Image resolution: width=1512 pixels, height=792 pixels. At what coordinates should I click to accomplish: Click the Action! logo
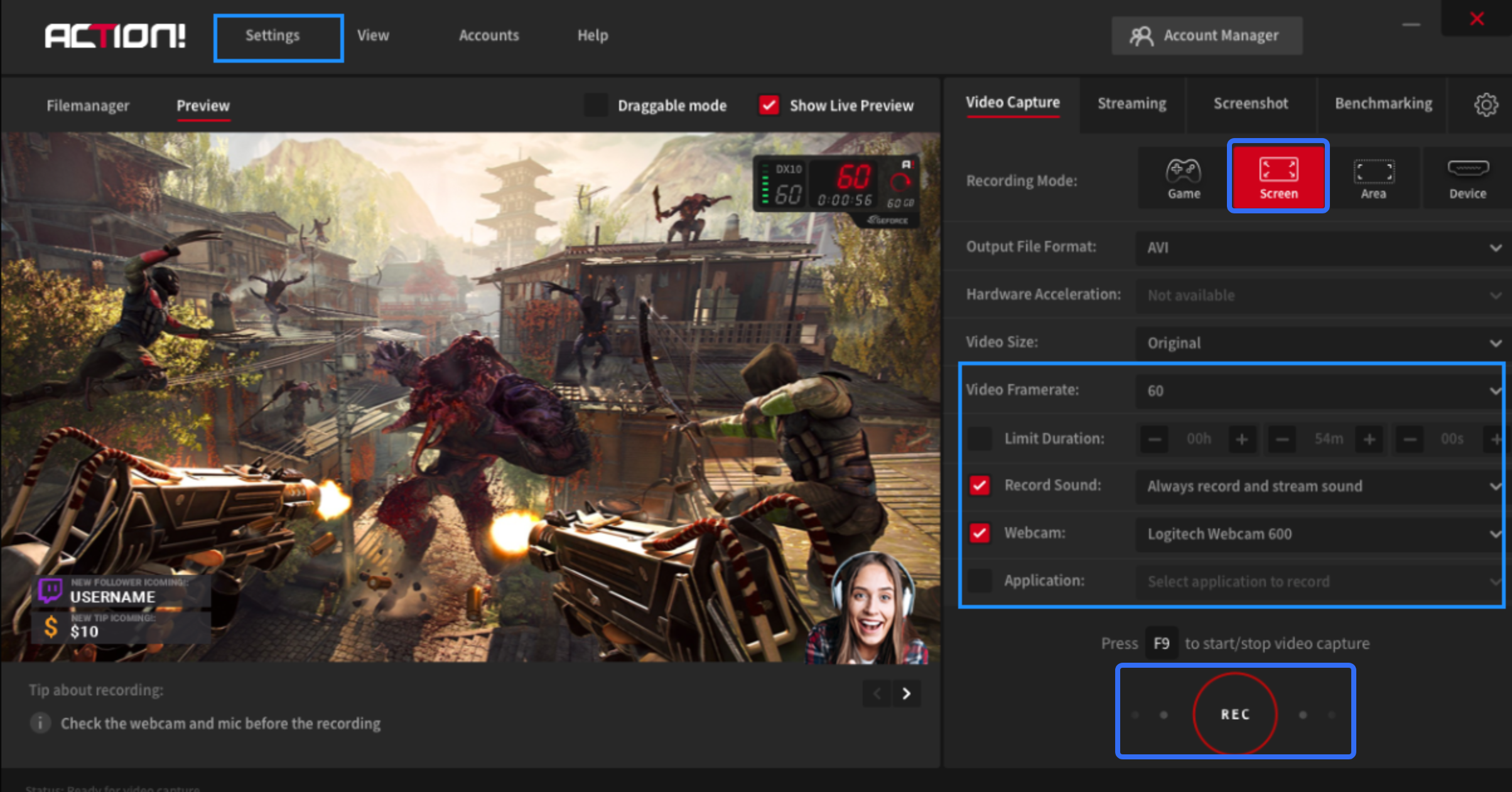pyautogui.click(x=116, y=36)
